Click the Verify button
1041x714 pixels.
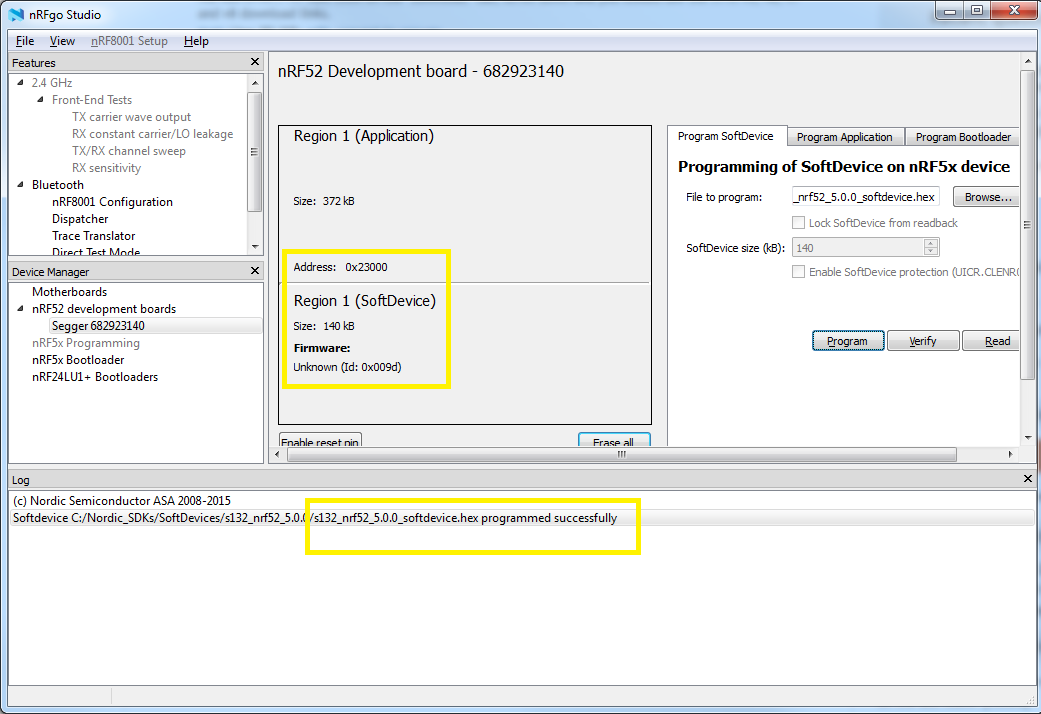click(x=923, y=341)
